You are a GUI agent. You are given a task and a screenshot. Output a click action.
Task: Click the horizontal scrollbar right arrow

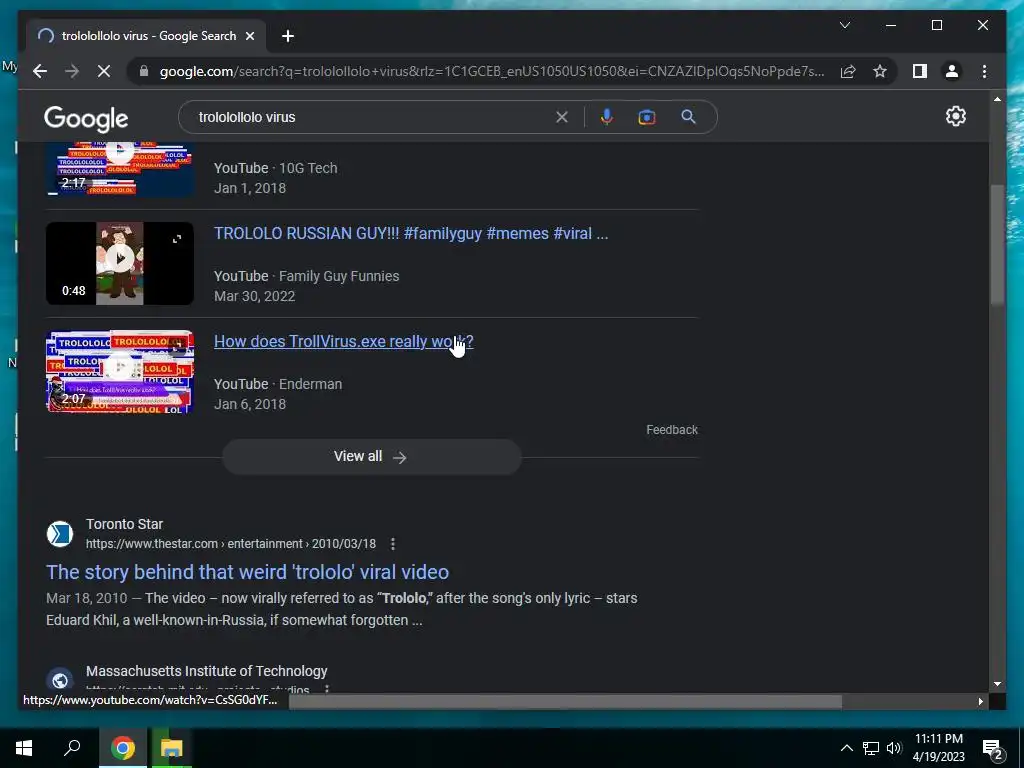(x=980, y=701)
